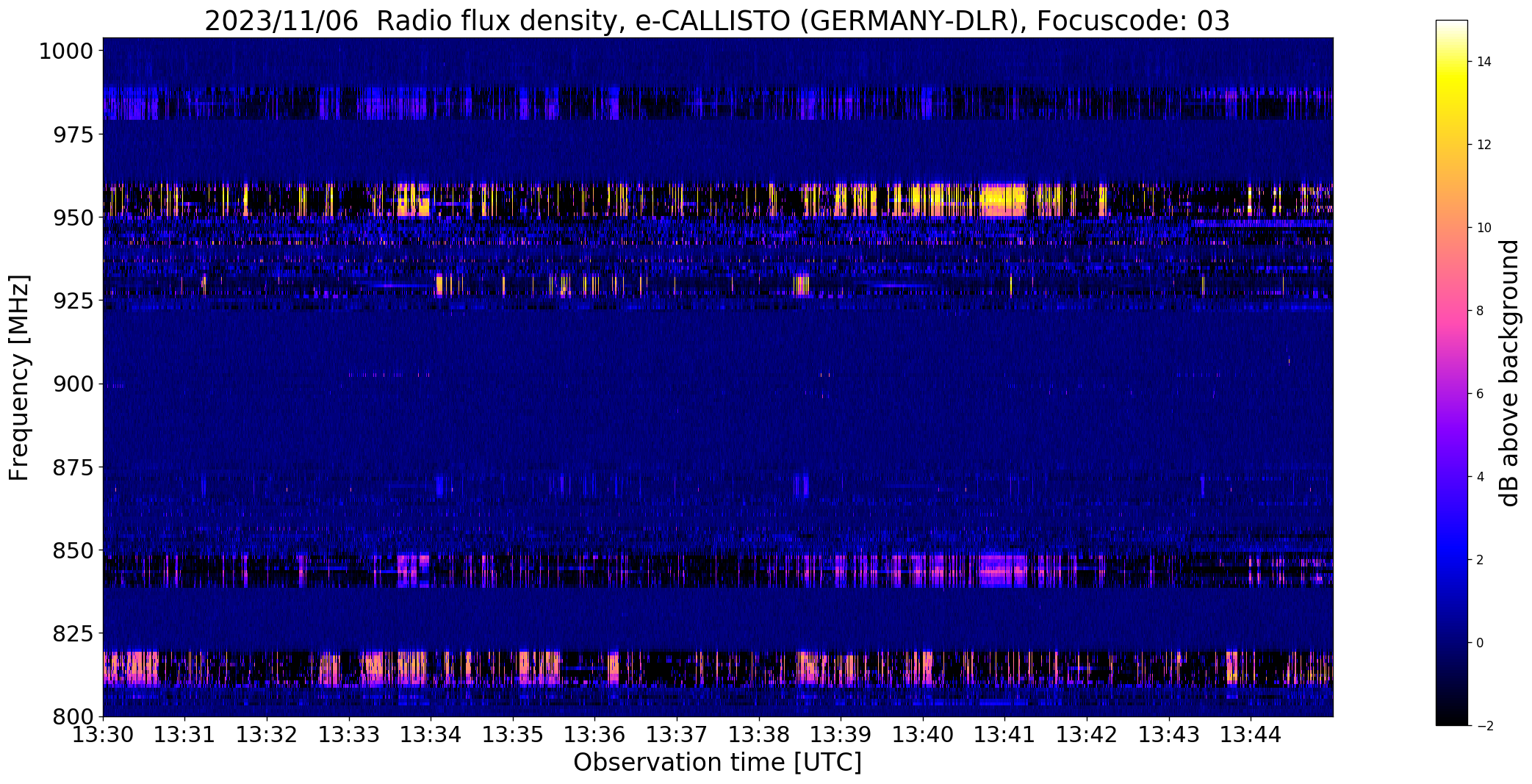Click the 13:38 time tick label
The height and width of the screenshot is (784, 1532).
pyautogui.click(x=759, y=735)
